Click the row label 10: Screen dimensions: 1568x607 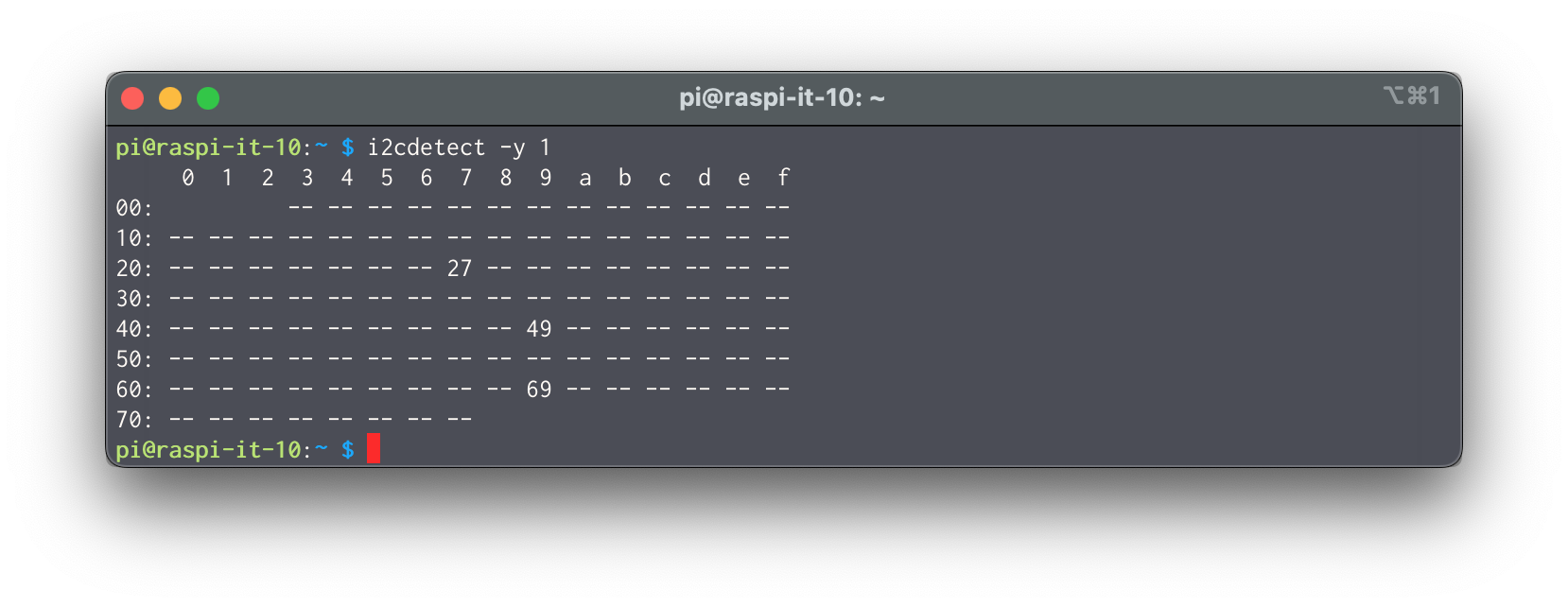click(x=133, y=238)
